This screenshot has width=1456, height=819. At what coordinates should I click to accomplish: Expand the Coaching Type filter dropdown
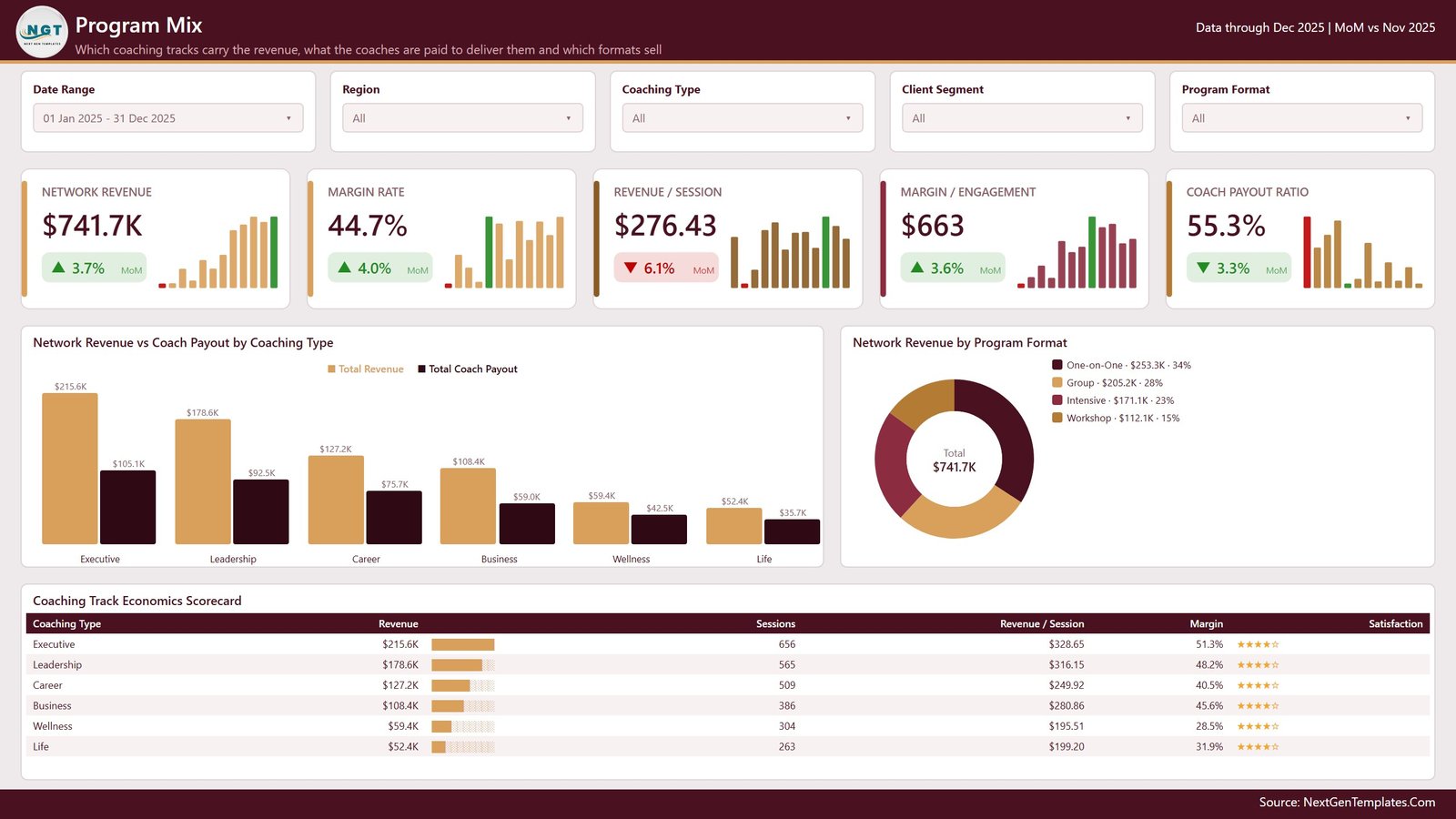point(743,118)
